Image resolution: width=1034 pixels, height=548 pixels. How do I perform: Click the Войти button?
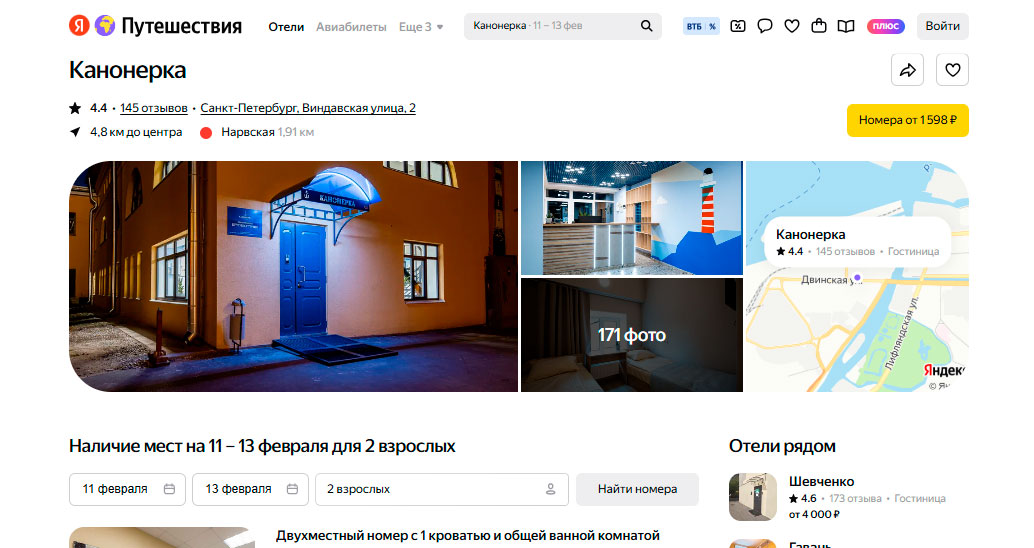(x=942, y=26)
